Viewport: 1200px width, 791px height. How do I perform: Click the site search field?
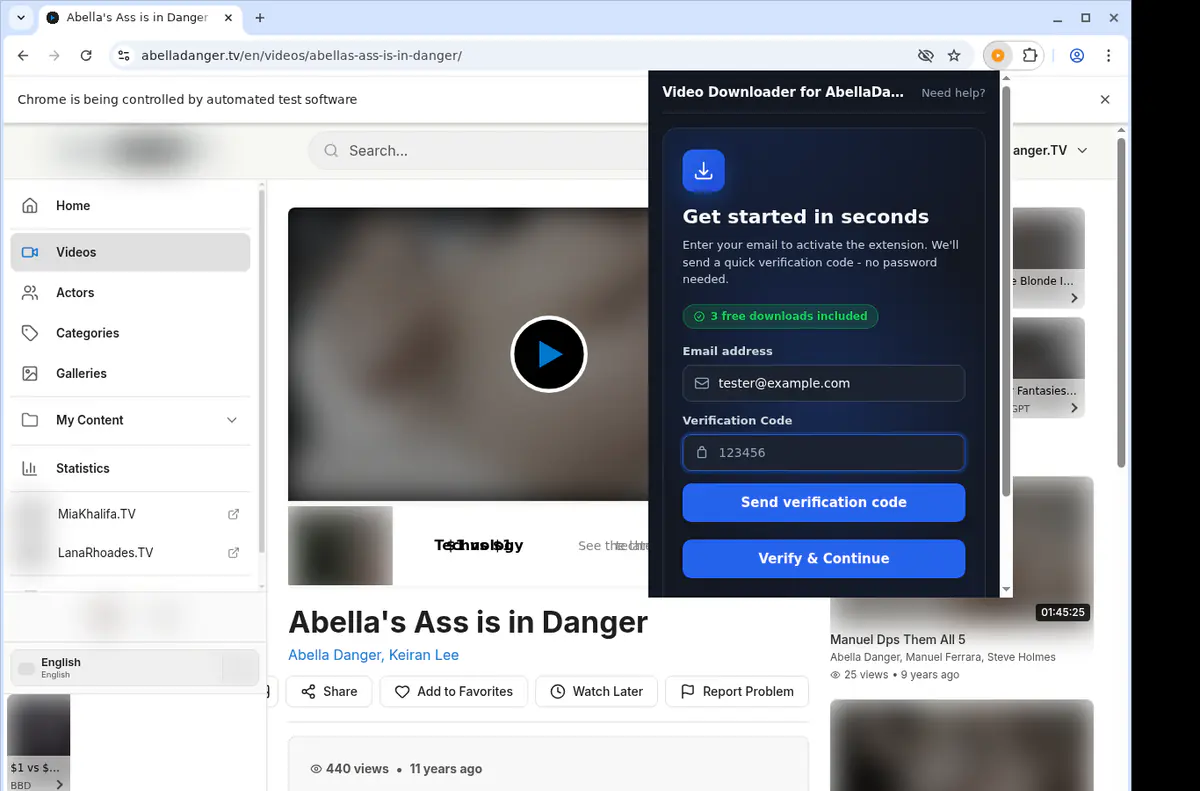point(480,151)
